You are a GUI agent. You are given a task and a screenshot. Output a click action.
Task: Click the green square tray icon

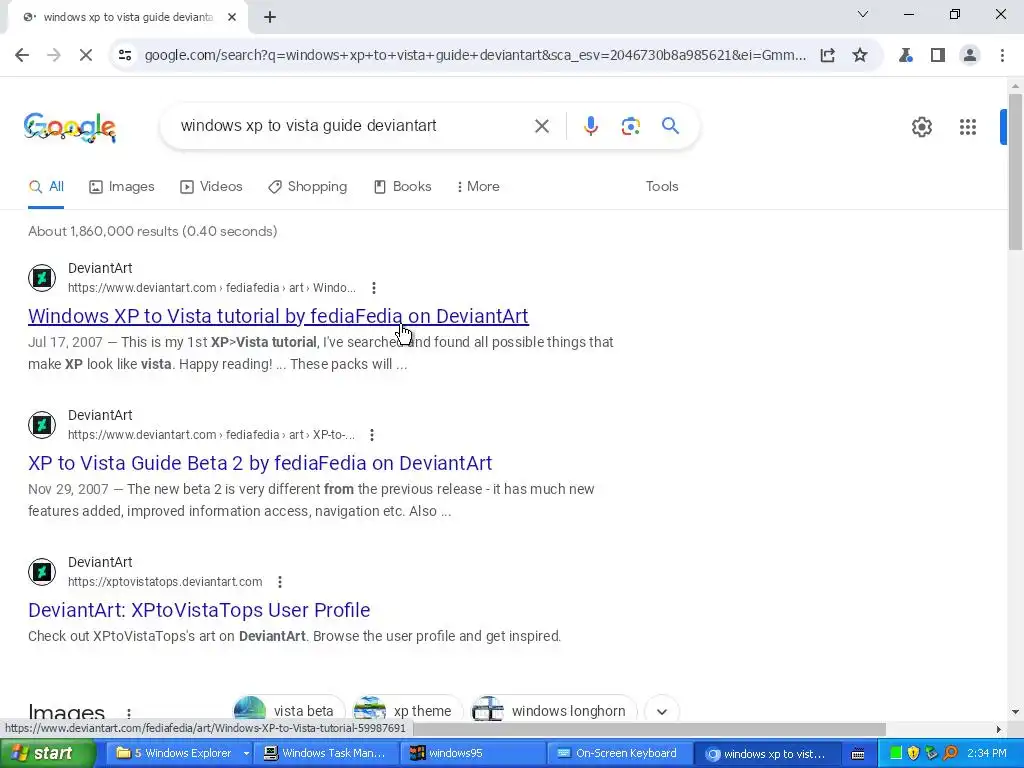(x=896, y=754)
